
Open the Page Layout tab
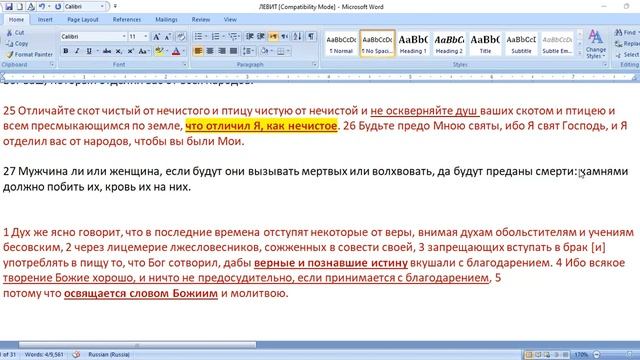(x=83, y=20)
